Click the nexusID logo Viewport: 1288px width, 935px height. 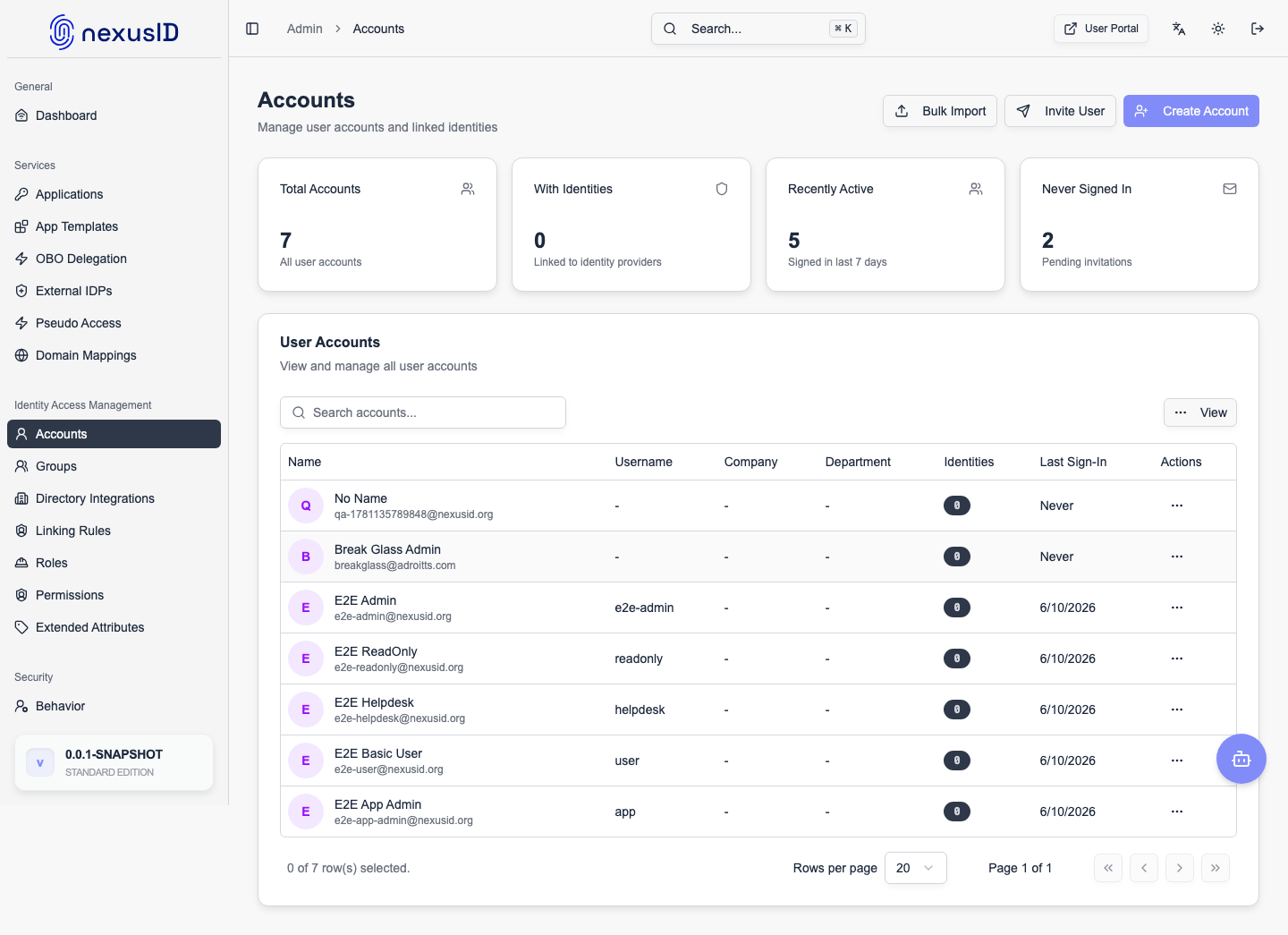coord(114,32)
